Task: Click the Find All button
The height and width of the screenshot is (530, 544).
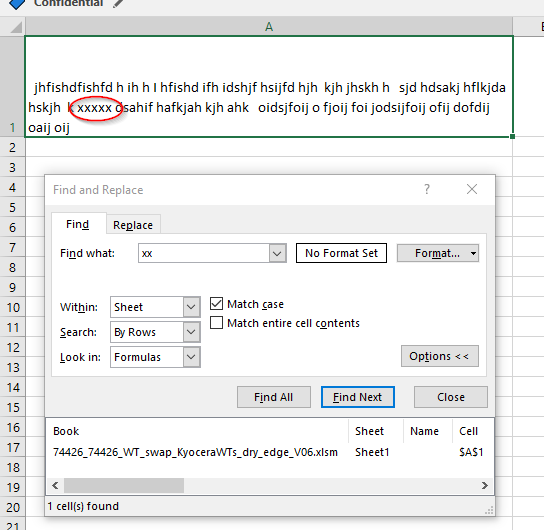Action: [274, 397]
